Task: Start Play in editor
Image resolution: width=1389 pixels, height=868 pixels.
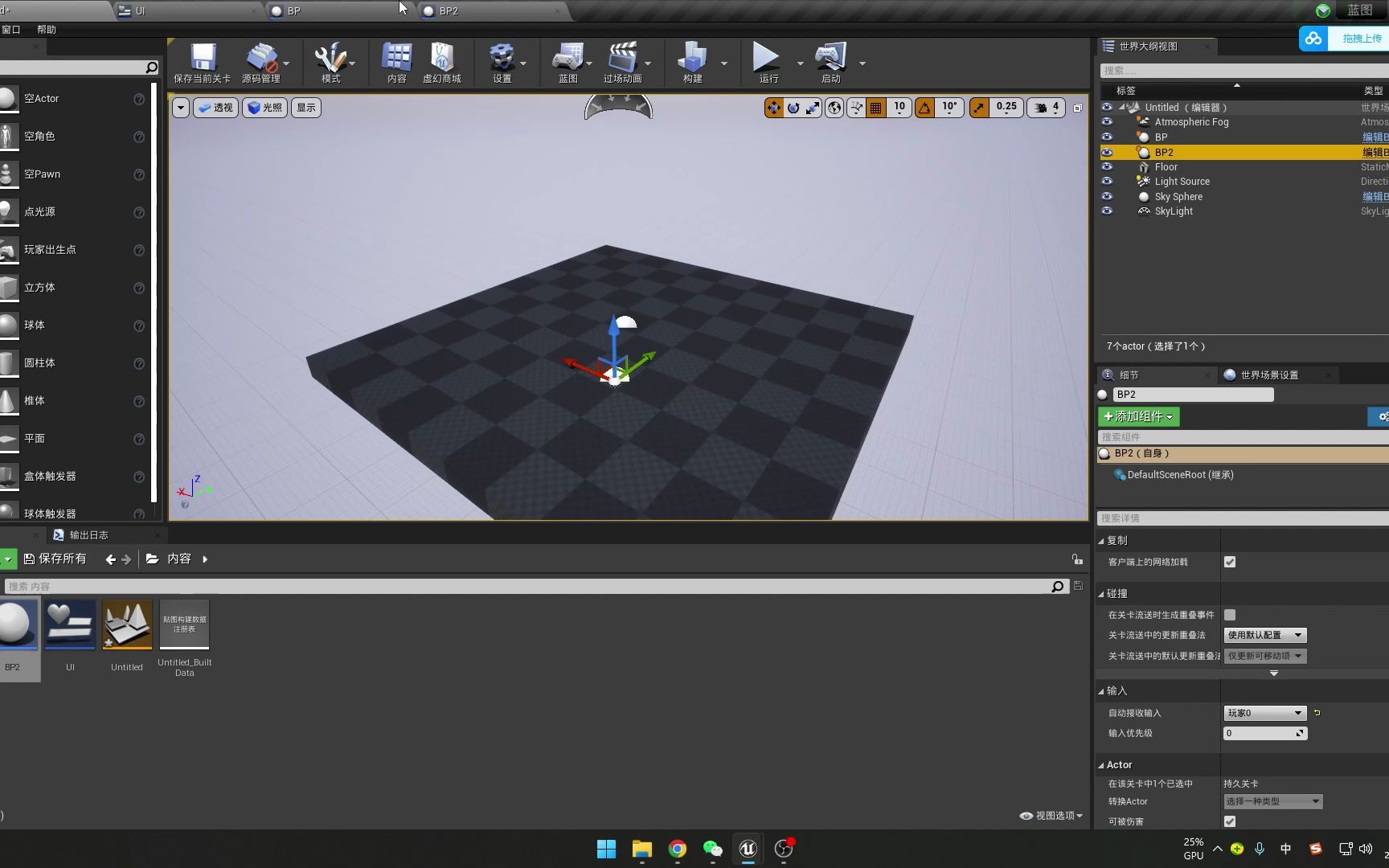Action: point(766,63)
